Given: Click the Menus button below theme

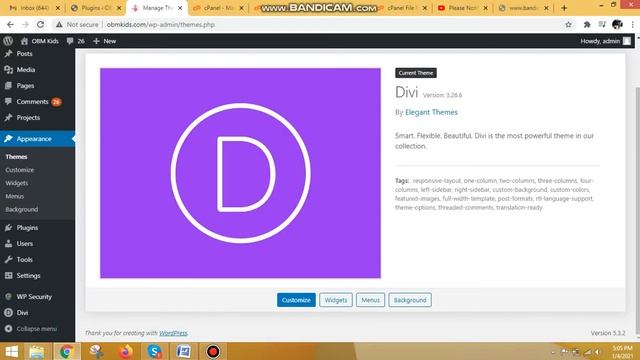Looking at the screenshot, I should point(370,300).
